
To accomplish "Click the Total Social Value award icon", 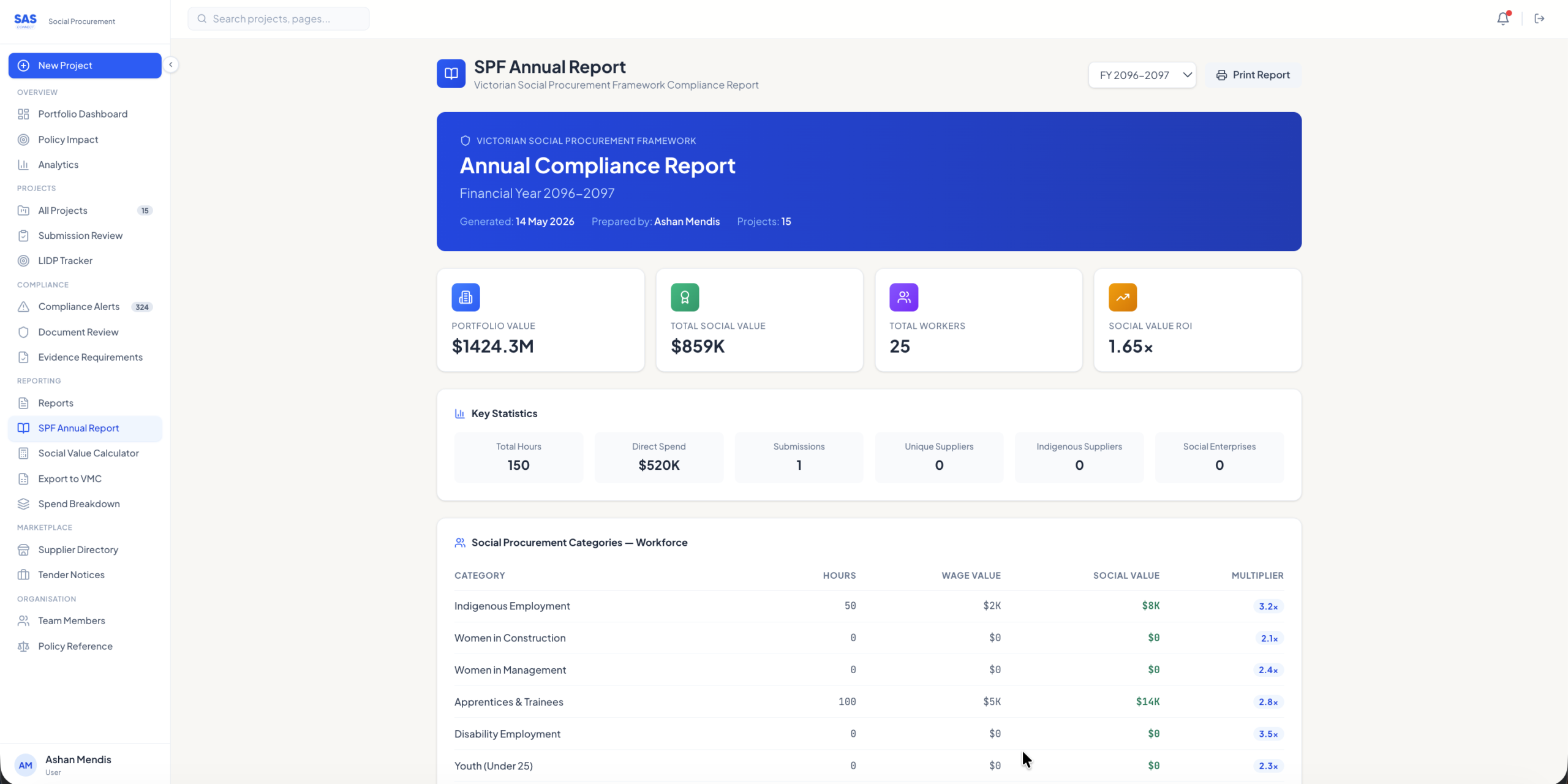I will point(685,297).
